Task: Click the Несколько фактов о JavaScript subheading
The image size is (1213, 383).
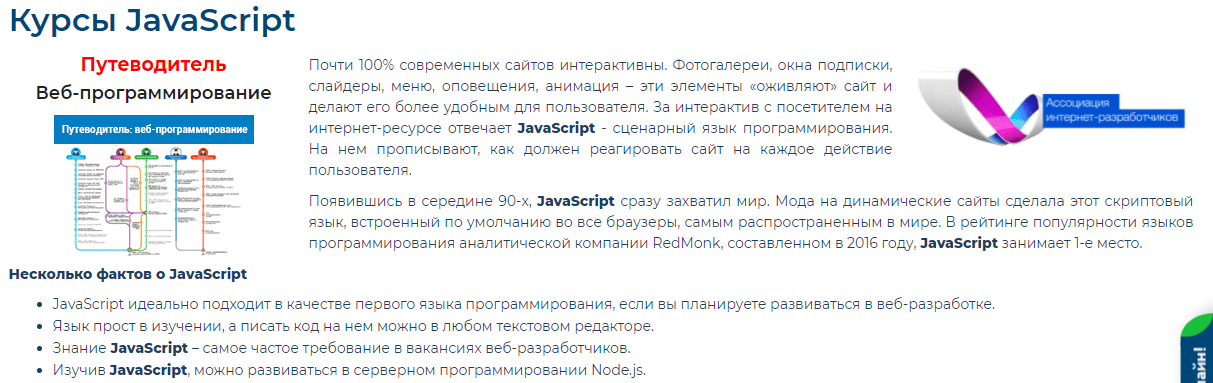Action: 128,273
